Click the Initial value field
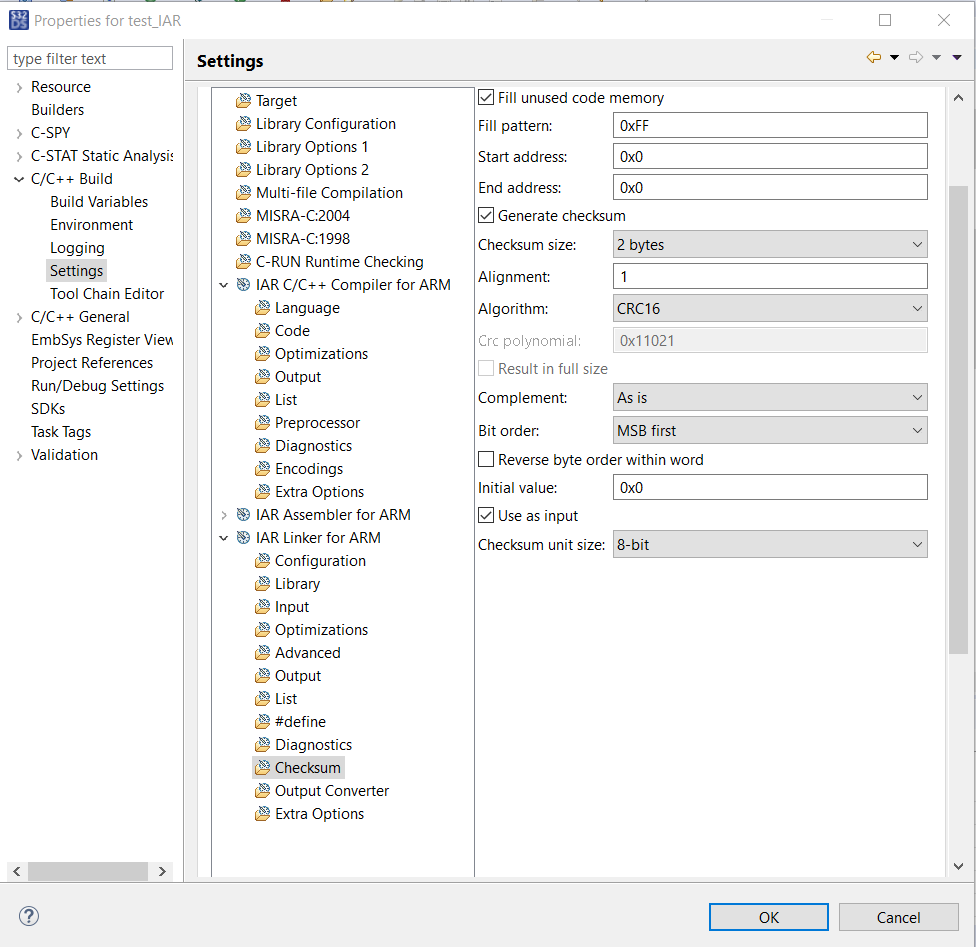Screen dimensions: 976x947 click(770, 488)
